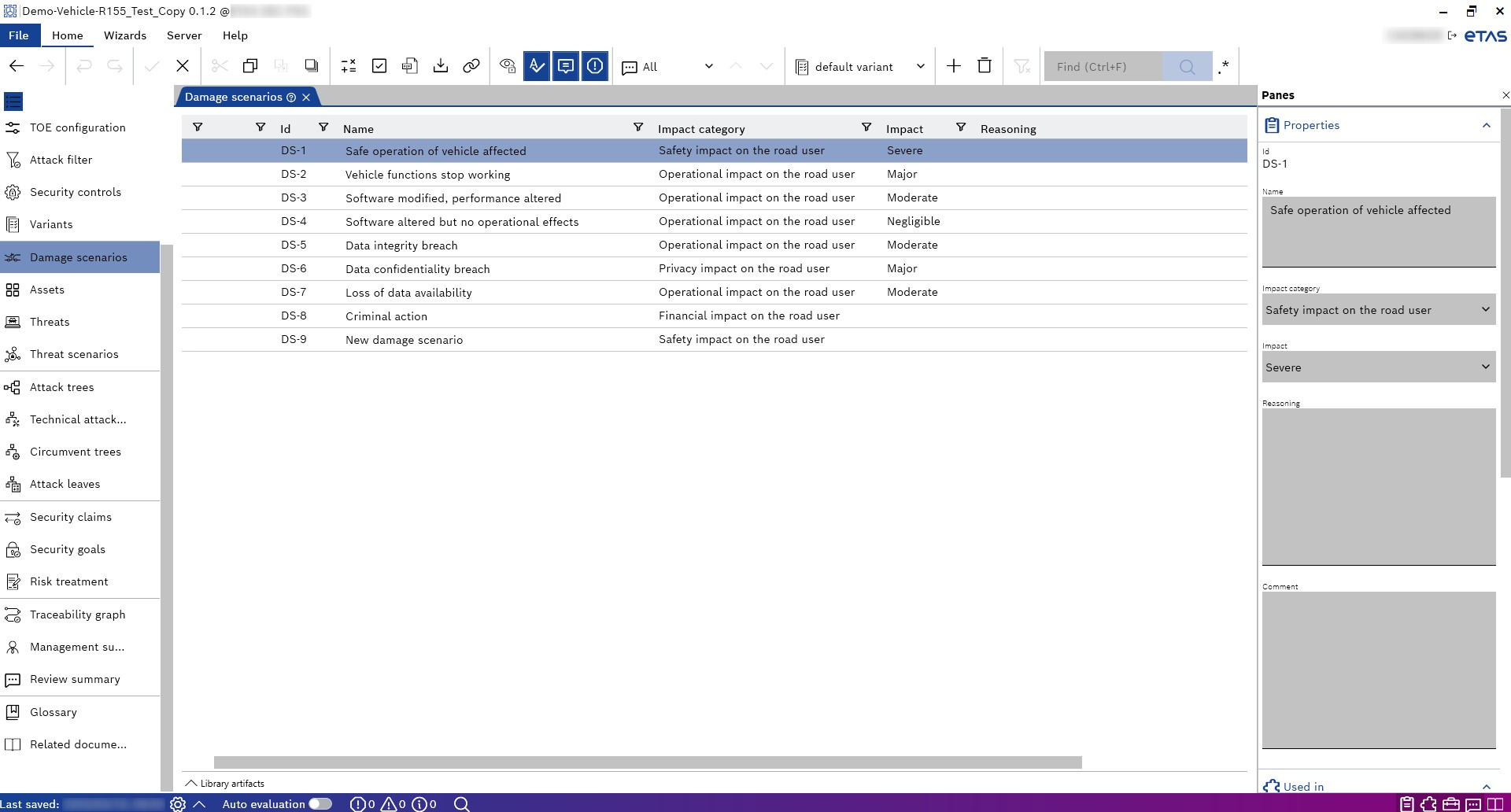Screen dimensions: 1511x812
Task: Click the back arrow navigation icon
Action: click(17, 66)
